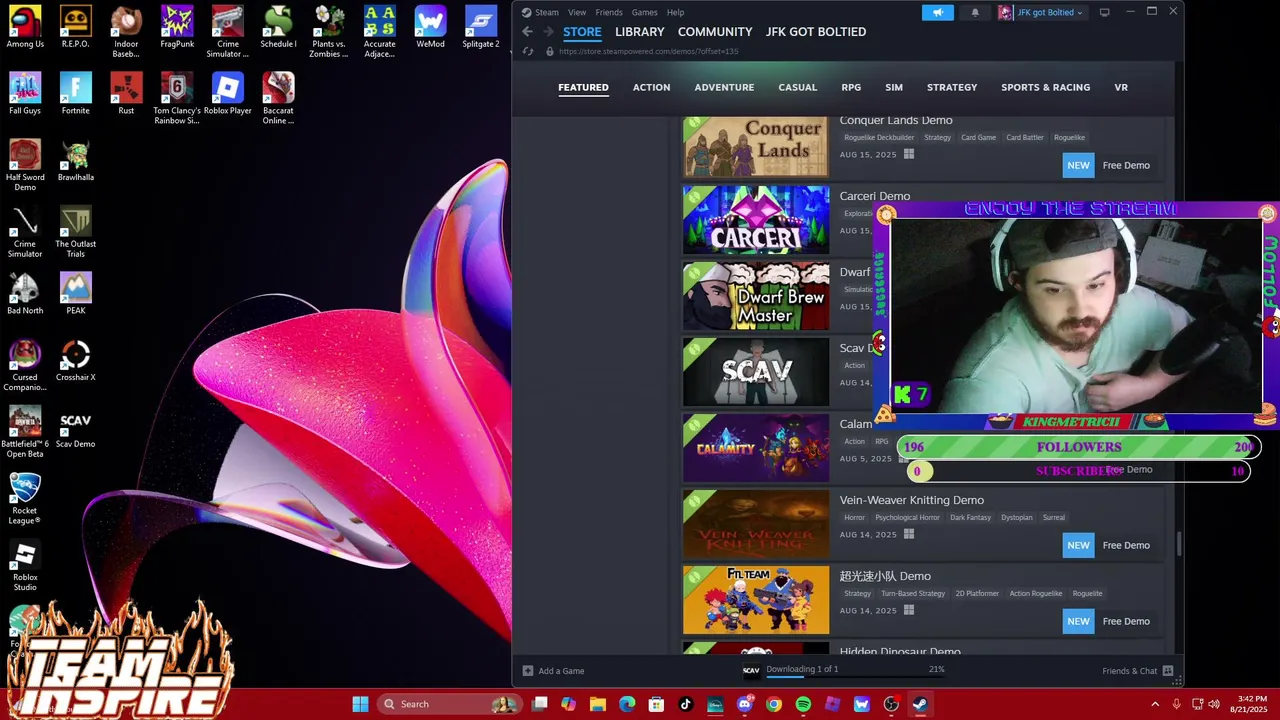Open the R.E.P.O. desktop icon

[x=75, y=28]
